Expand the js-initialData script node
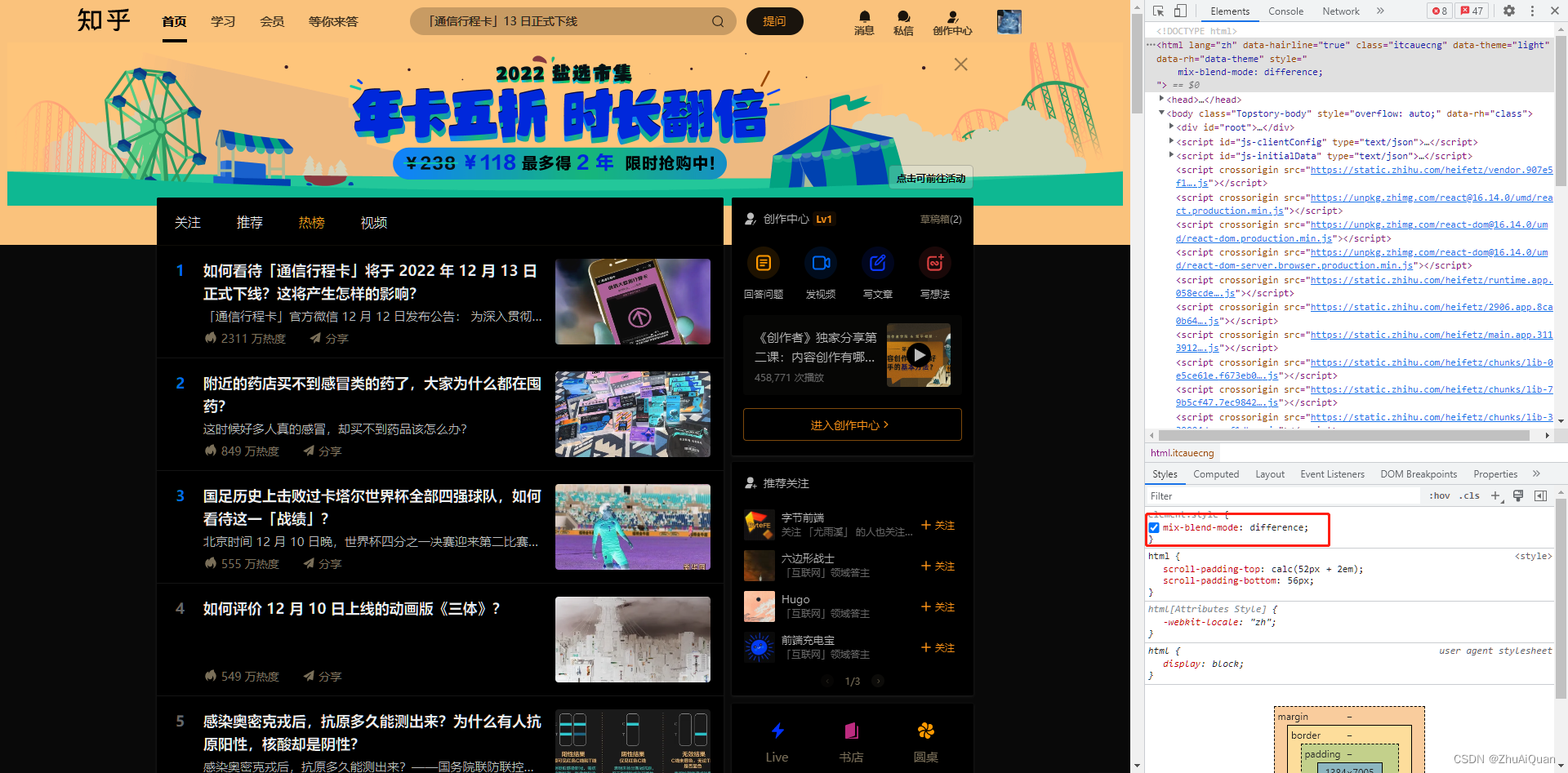The width and height of the screenshot is (1568, 773). point(1171,155)
